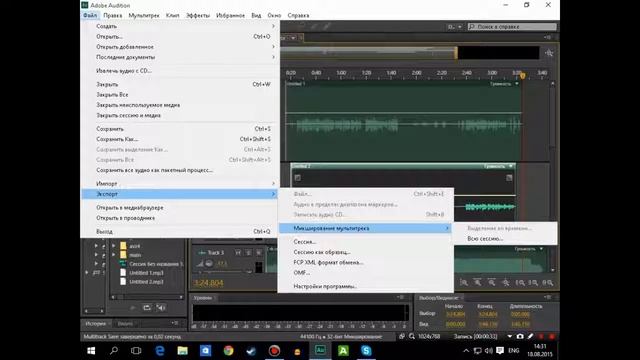
Task: Click the Files panel horizontal scrollbar
Action: 147,297
